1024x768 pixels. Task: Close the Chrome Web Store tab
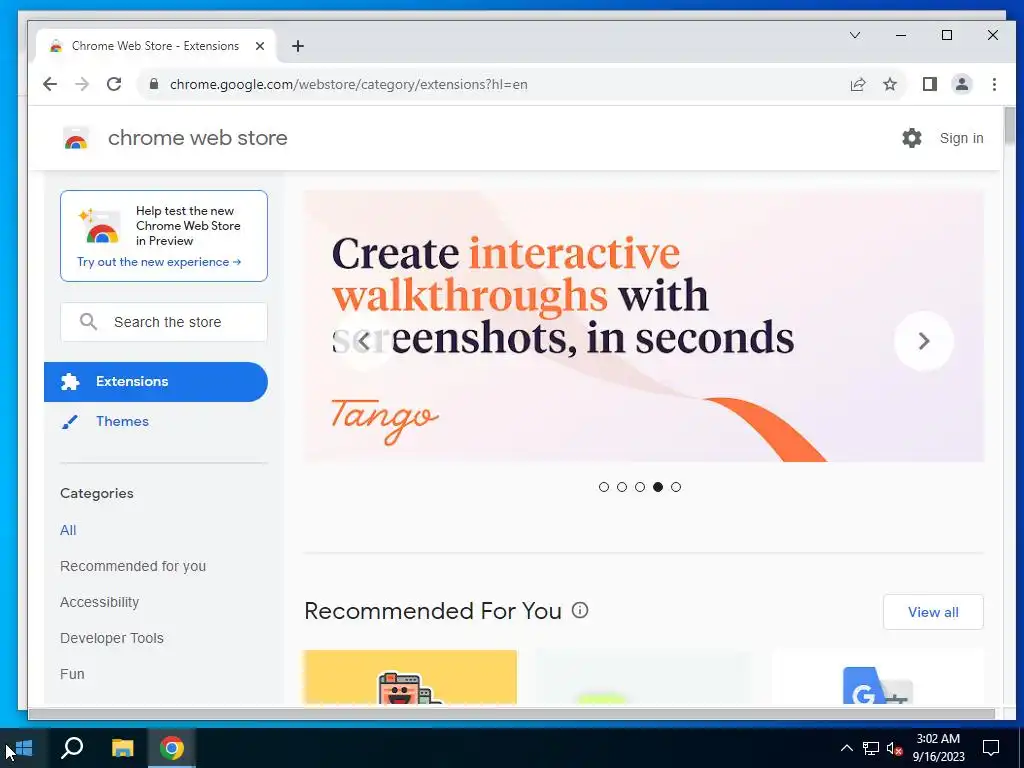(x=260, y=46)
